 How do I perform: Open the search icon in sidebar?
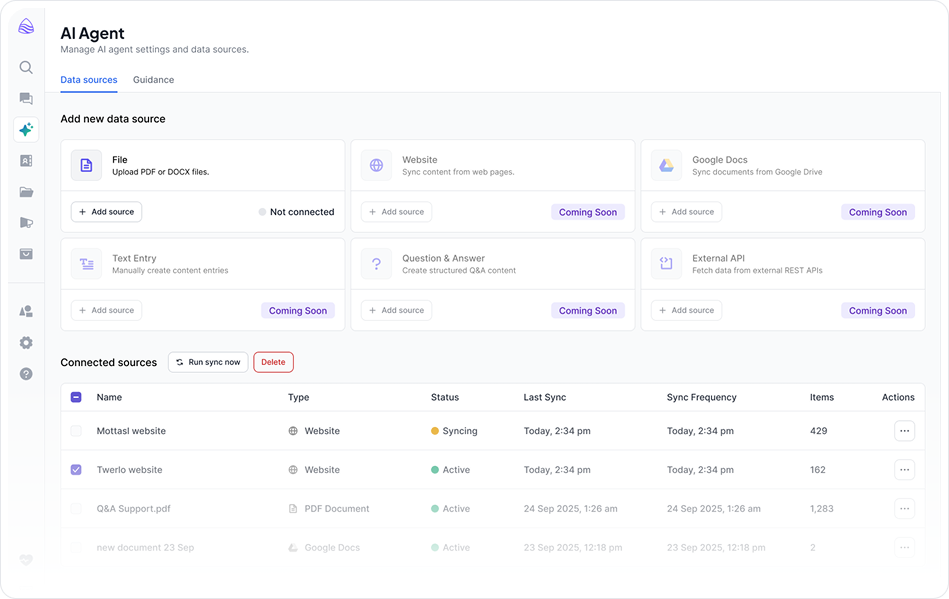click(x=26, y=67)
